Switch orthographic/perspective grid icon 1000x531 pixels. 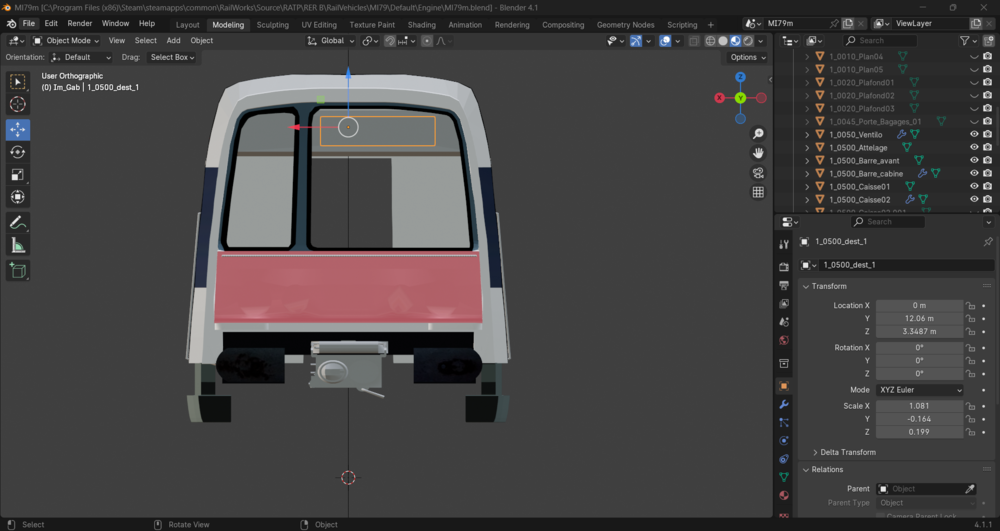758,192
